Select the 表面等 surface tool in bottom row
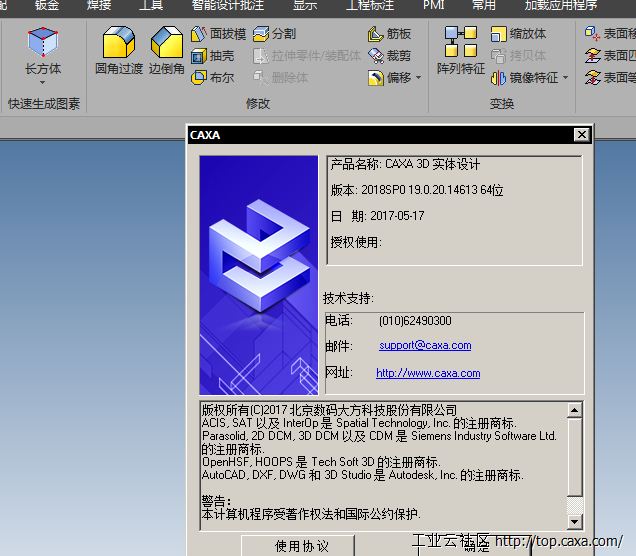Screen dimensions: 636x556 tap(610, 77)
